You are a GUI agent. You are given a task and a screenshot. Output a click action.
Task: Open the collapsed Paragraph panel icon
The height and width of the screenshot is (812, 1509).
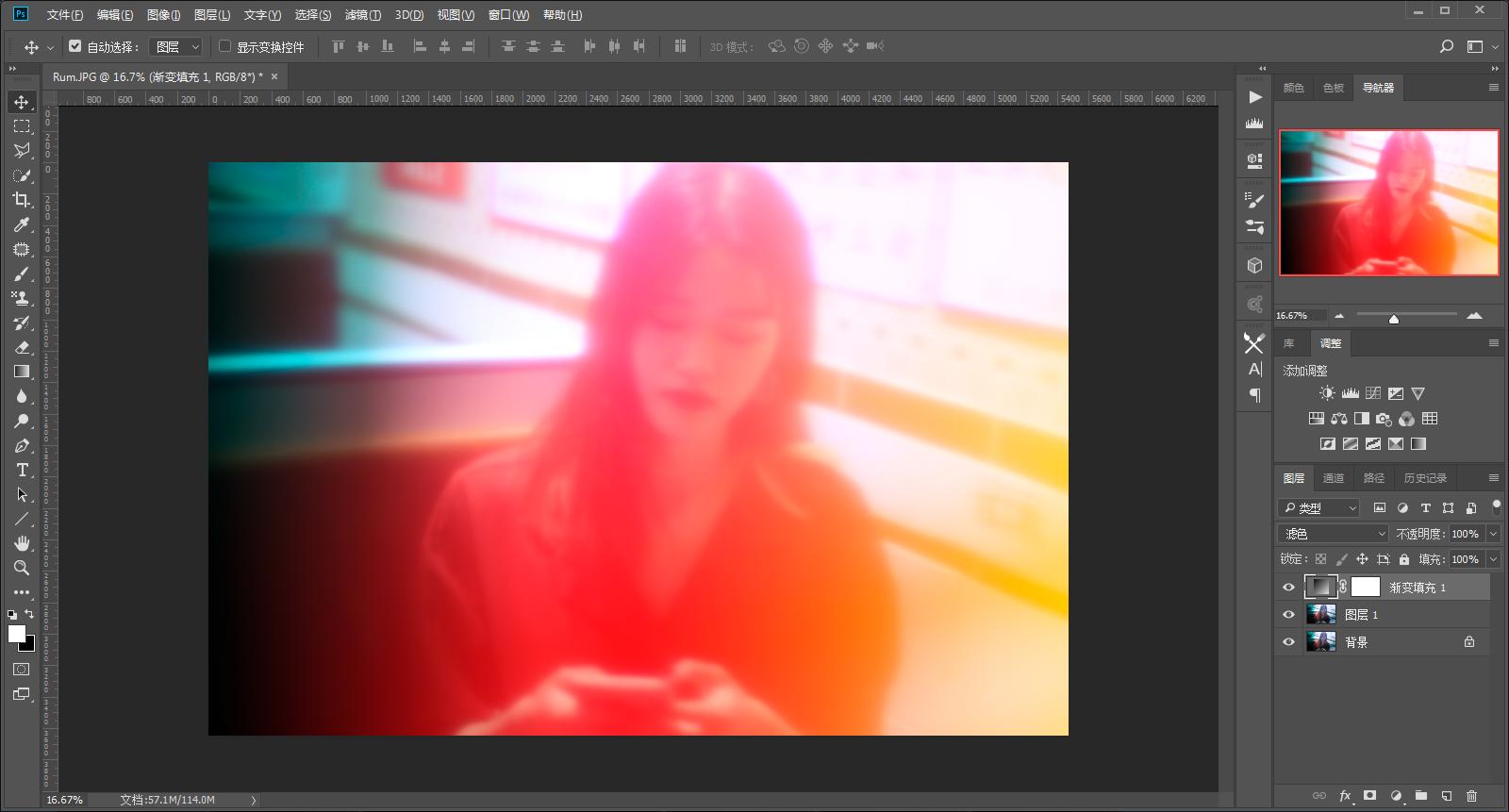[1254, 395]
